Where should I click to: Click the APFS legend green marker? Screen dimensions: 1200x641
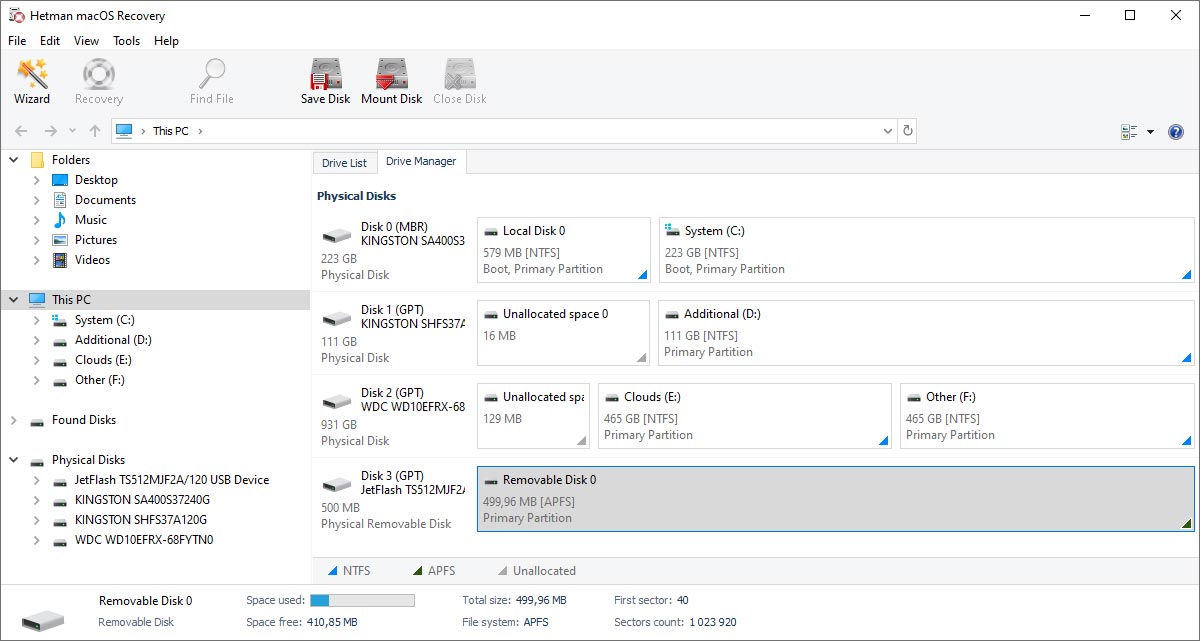[418, 571]
